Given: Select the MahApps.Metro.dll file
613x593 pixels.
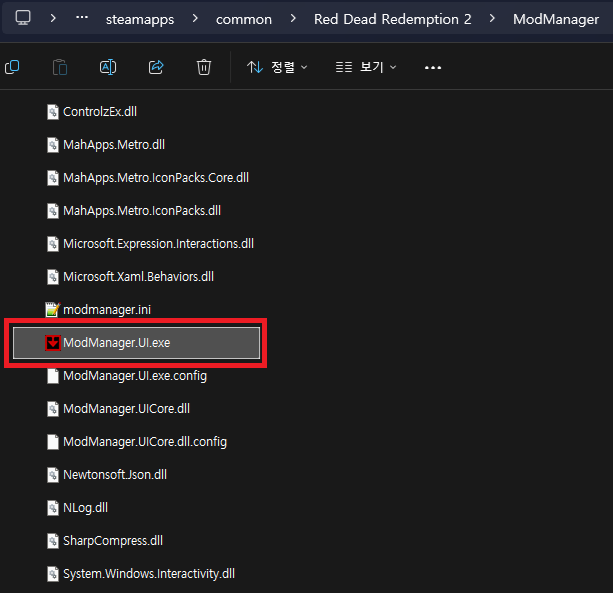Looking at the screenshot, I should [x=114, y=145].
